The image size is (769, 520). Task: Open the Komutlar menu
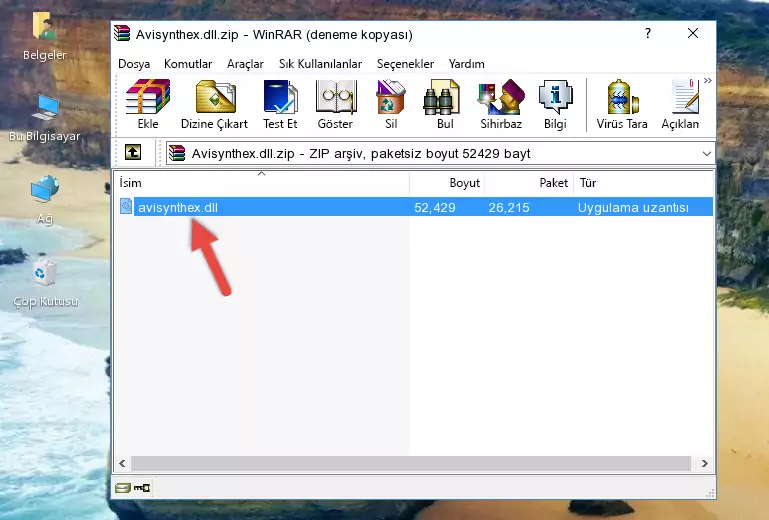[x=188, y=64]
